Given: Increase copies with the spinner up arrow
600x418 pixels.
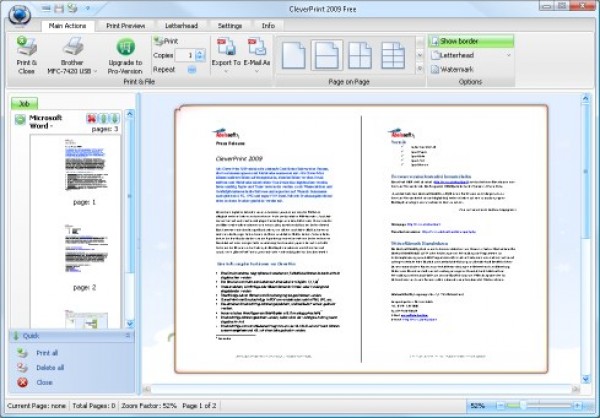Looking at the screenshot, I should [200, 52].
